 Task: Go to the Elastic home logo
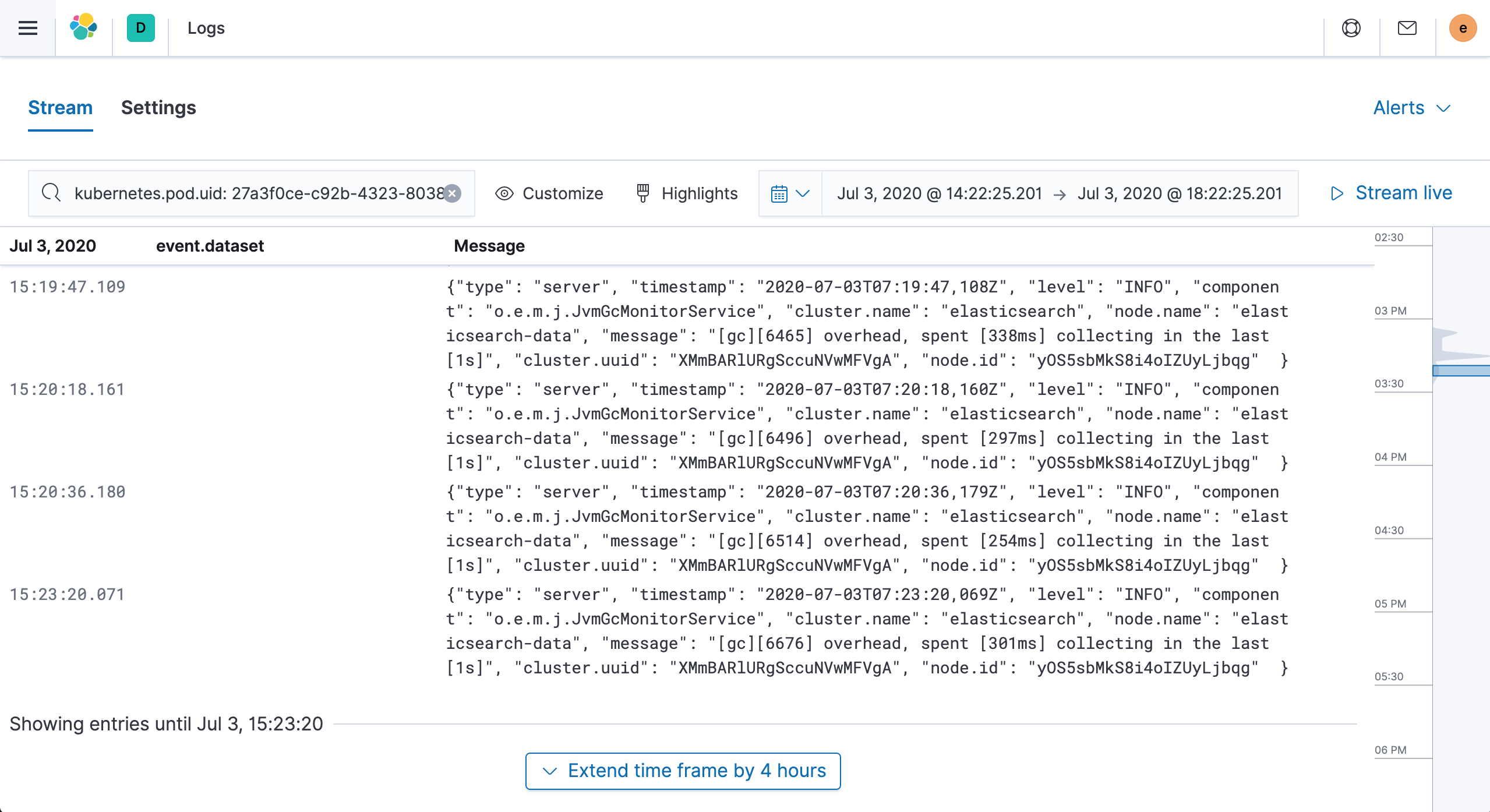click(84, 27)
